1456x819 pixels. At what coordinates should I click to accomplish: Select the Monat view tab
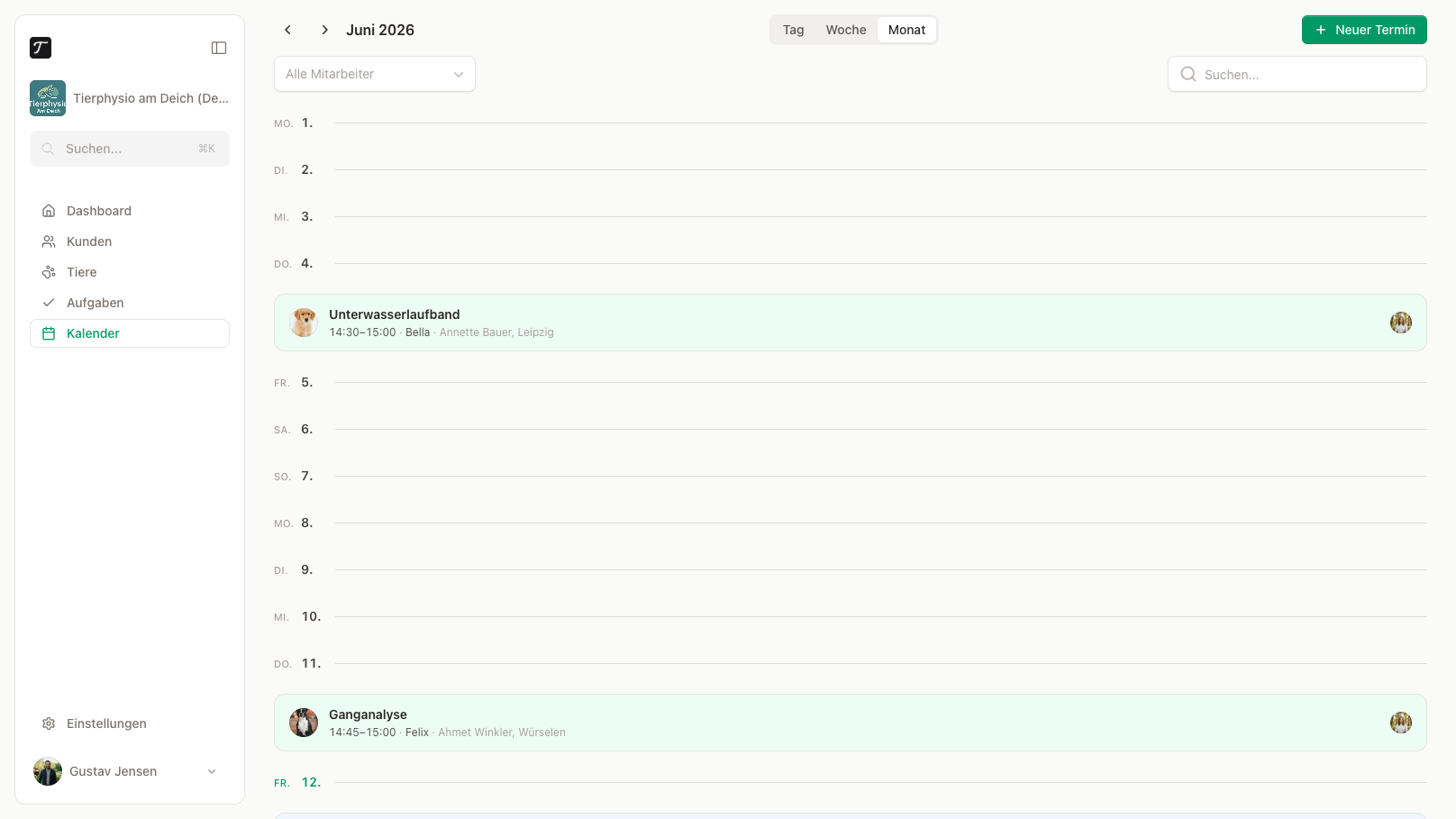tap(906, 30)
